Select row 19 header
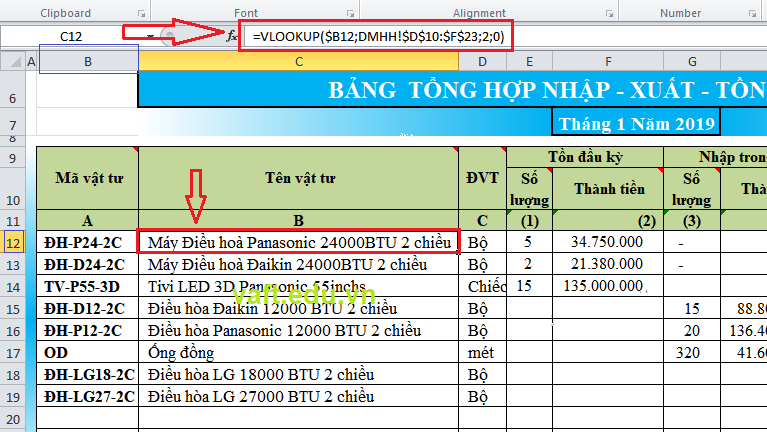767x432 pixels. pyautogui.click(x=13, y=397)
